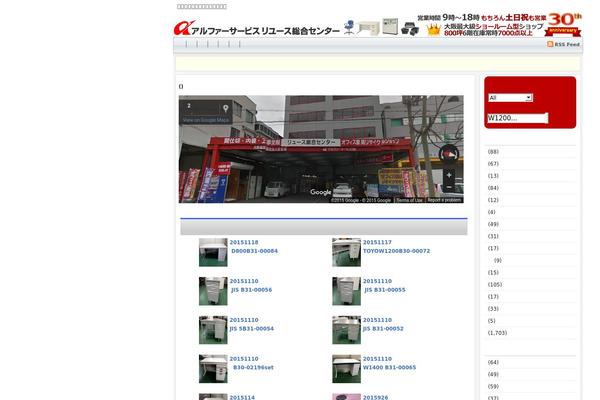Open the B30-02196set listing link
Image resolution: width=600 pixels, height=400 pixels.
(253, 367)
